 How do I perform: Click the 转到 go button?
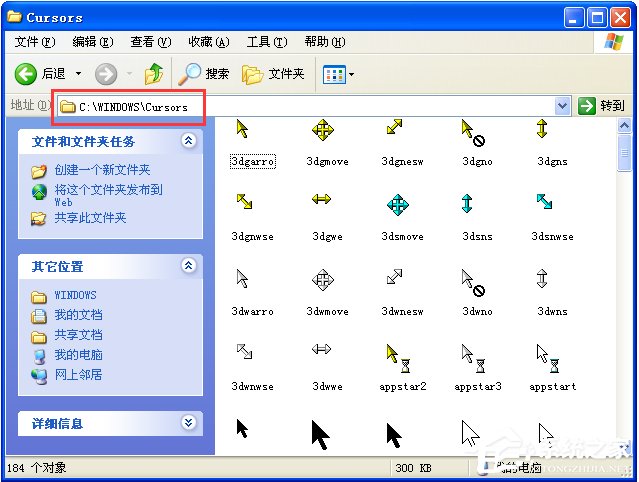click(601, 106)
